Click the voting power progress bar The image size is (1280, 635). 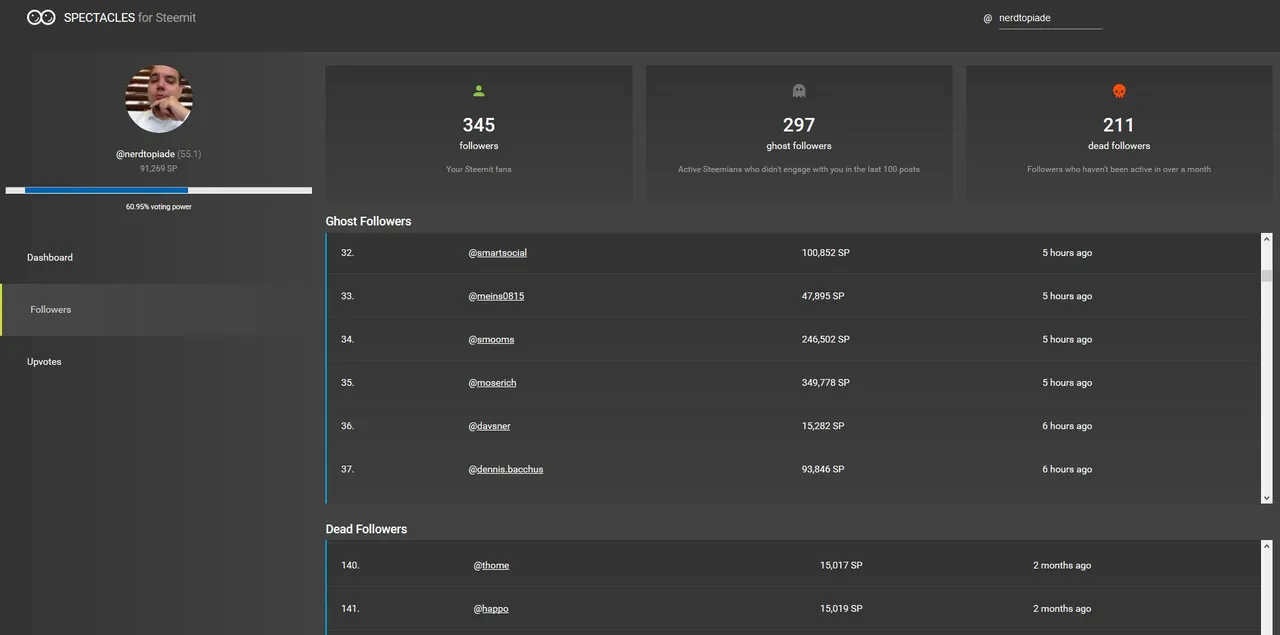click(158, 190)
